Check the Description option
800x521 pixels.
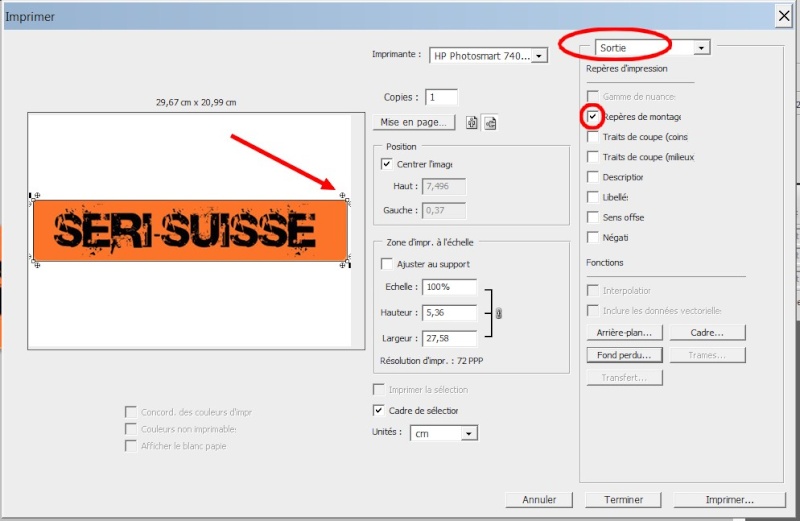point(592,177)
